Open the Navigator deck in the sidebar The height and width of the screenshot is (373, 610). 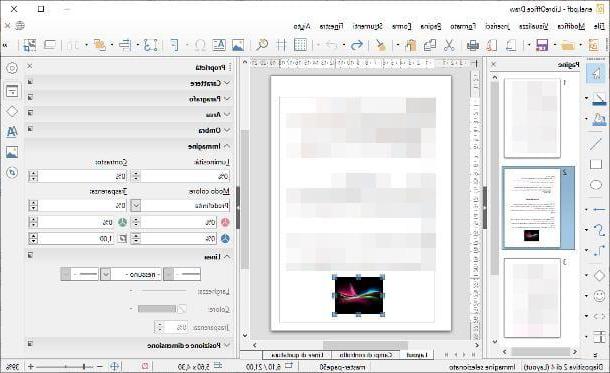pos(12,172)
